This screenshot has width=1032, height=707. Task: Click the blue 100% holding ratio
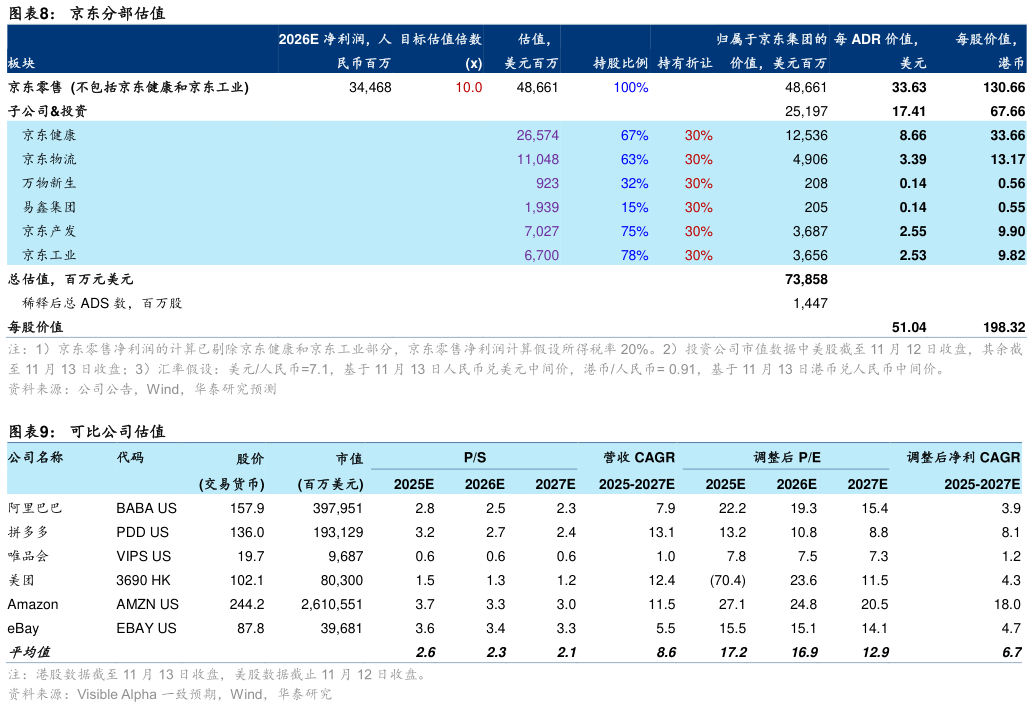(629, 87)
